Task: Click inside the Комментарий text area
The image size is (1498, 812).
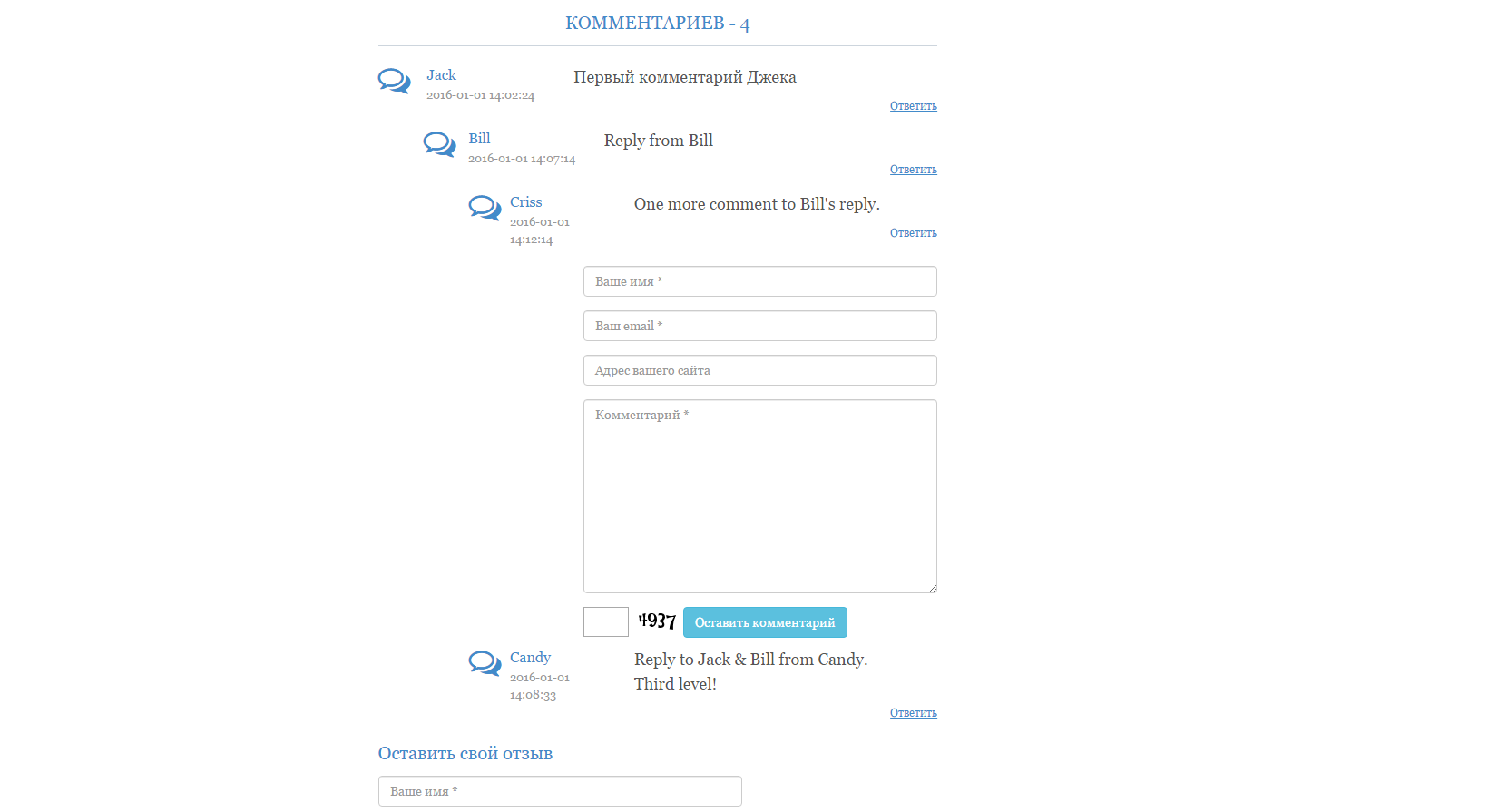Action: coord(760,496)
